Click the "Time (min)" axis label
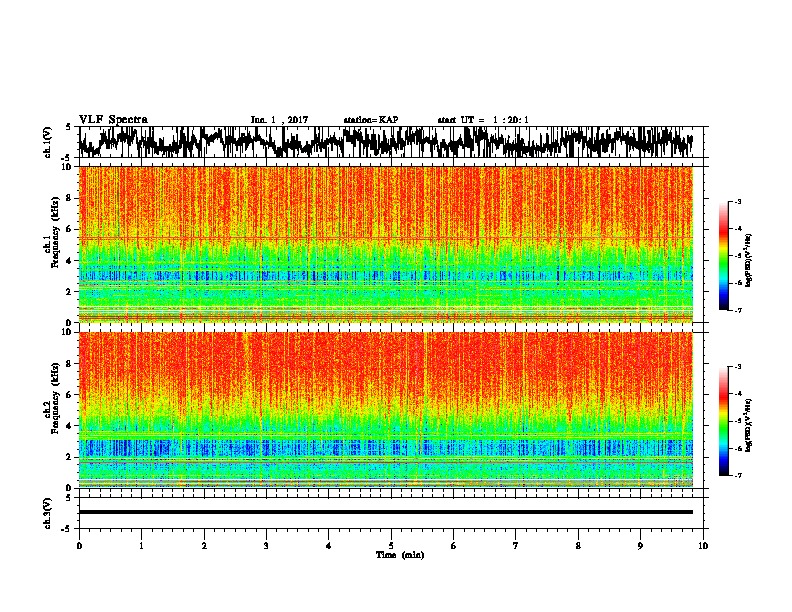The width and height of the screenshot is (792, 612). (400, 555)
